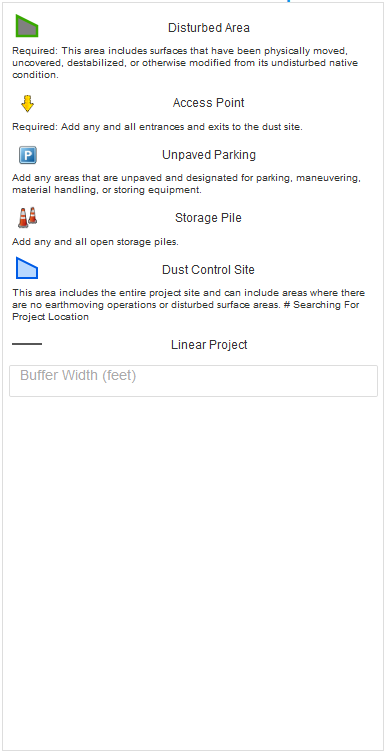
Task: Select the orange traffic cones Storage Pile icon
Action: tap(27, 218)
